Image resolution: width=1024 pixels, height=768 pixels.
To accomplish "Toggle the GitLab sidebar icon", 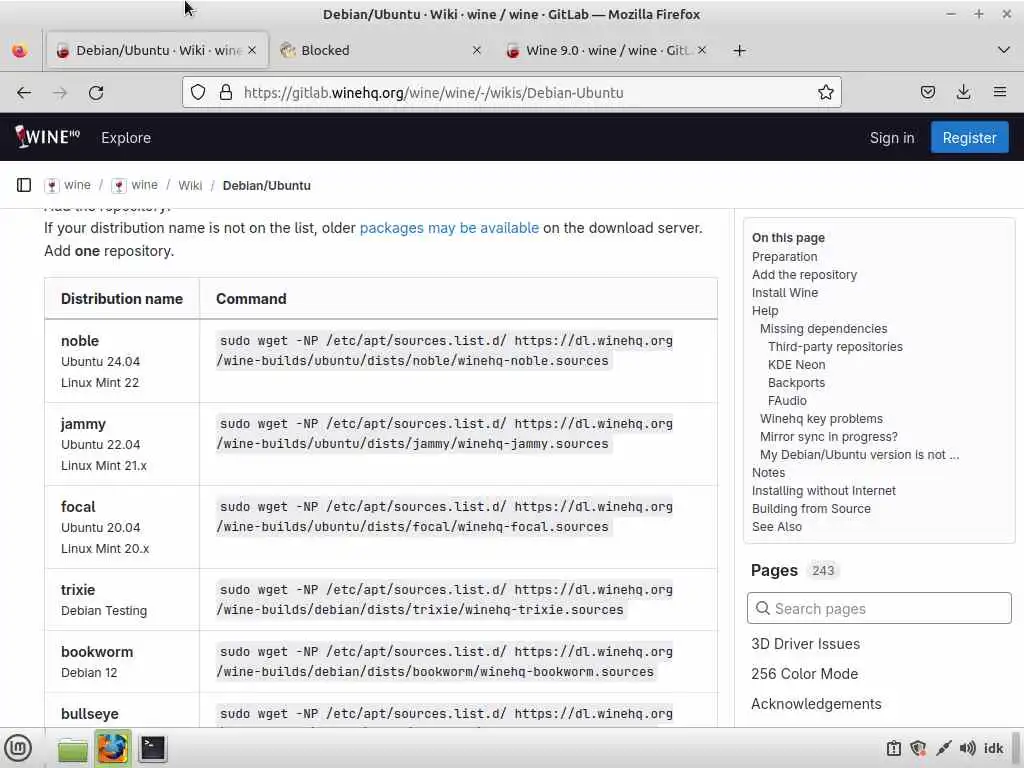I will coord(24,185).
